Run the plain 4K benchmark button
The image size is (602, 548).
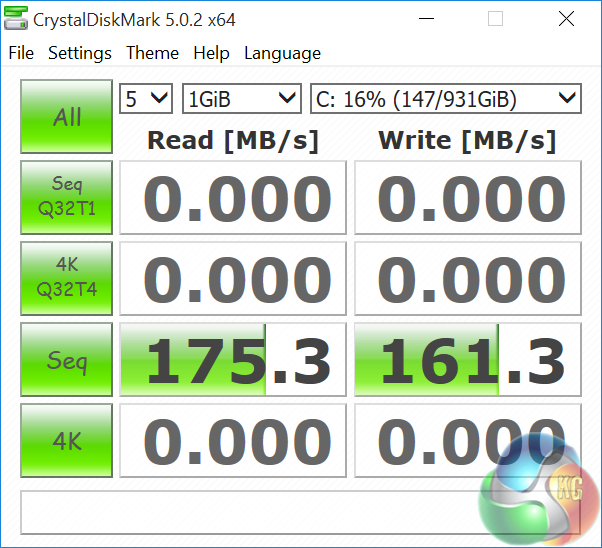(66, 440)
